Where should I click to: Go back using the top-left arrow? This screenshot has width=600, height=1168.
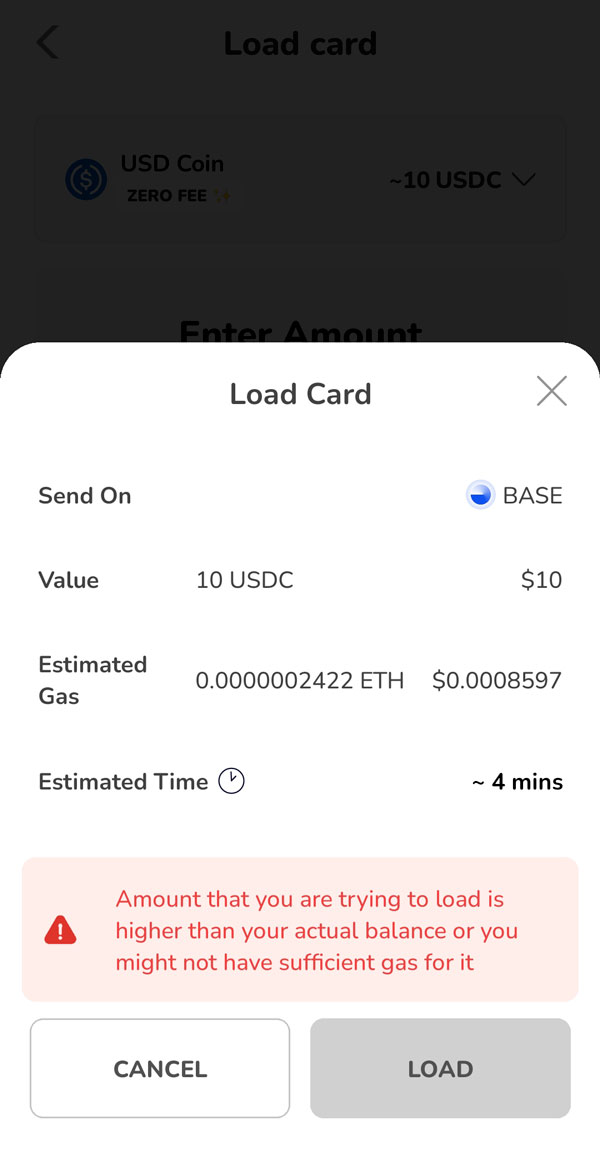[x=47, y=43]
